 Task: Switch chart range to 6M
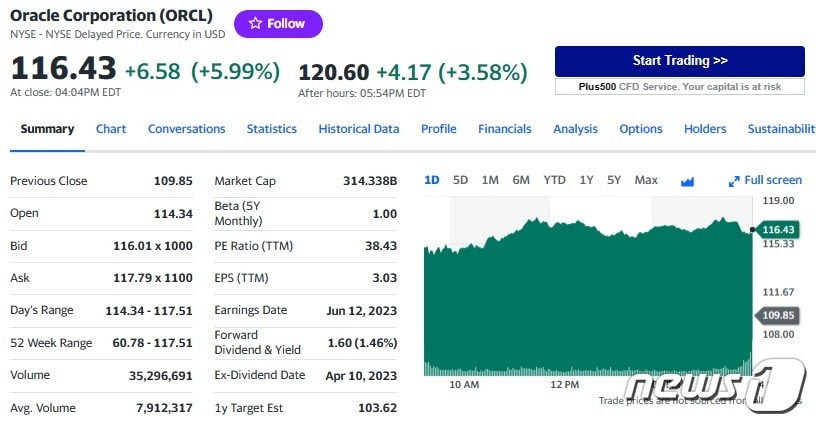(x=521, y=180)
